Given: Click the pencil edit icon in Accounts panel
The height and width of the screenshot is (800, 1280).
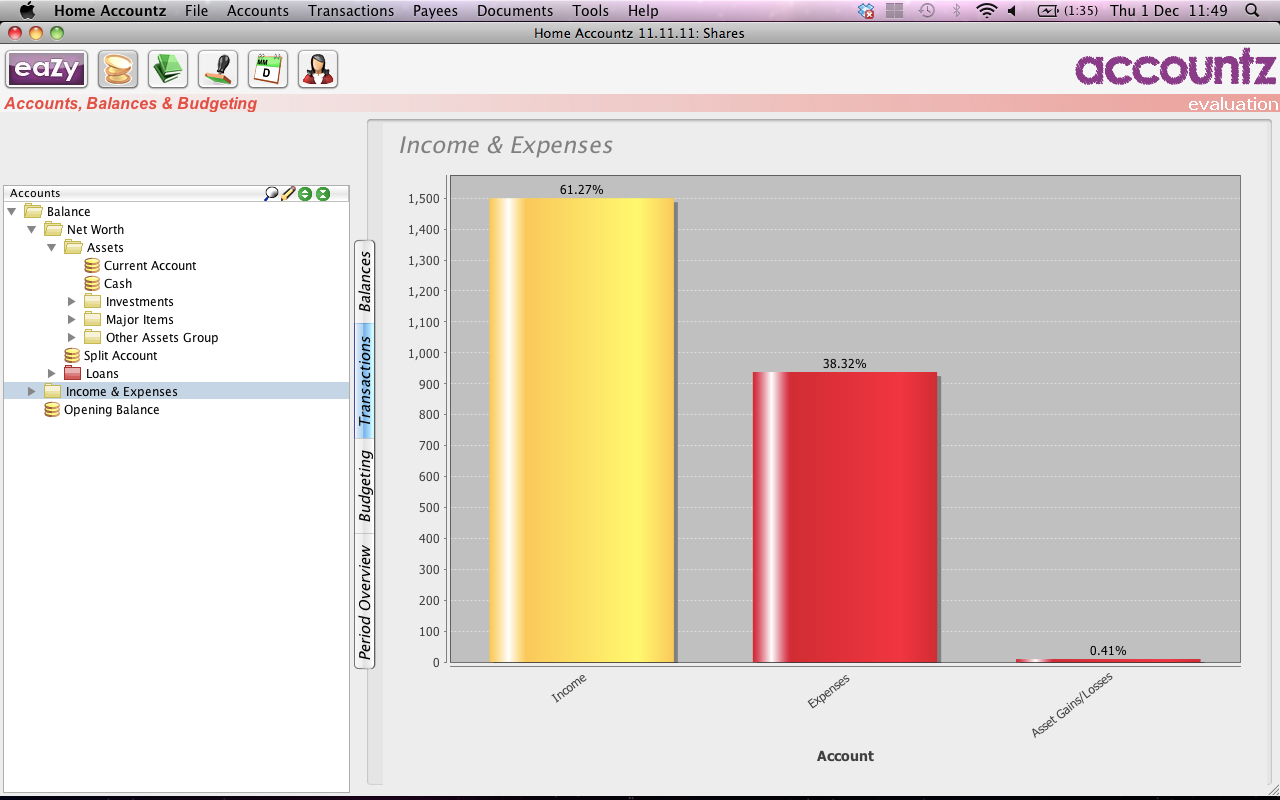Looking at the screenshot, I should 288,193.
